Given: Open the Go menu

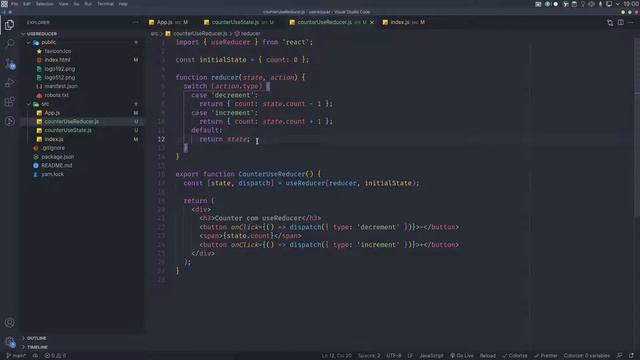Looking at the screenshot, I should 76,4.
